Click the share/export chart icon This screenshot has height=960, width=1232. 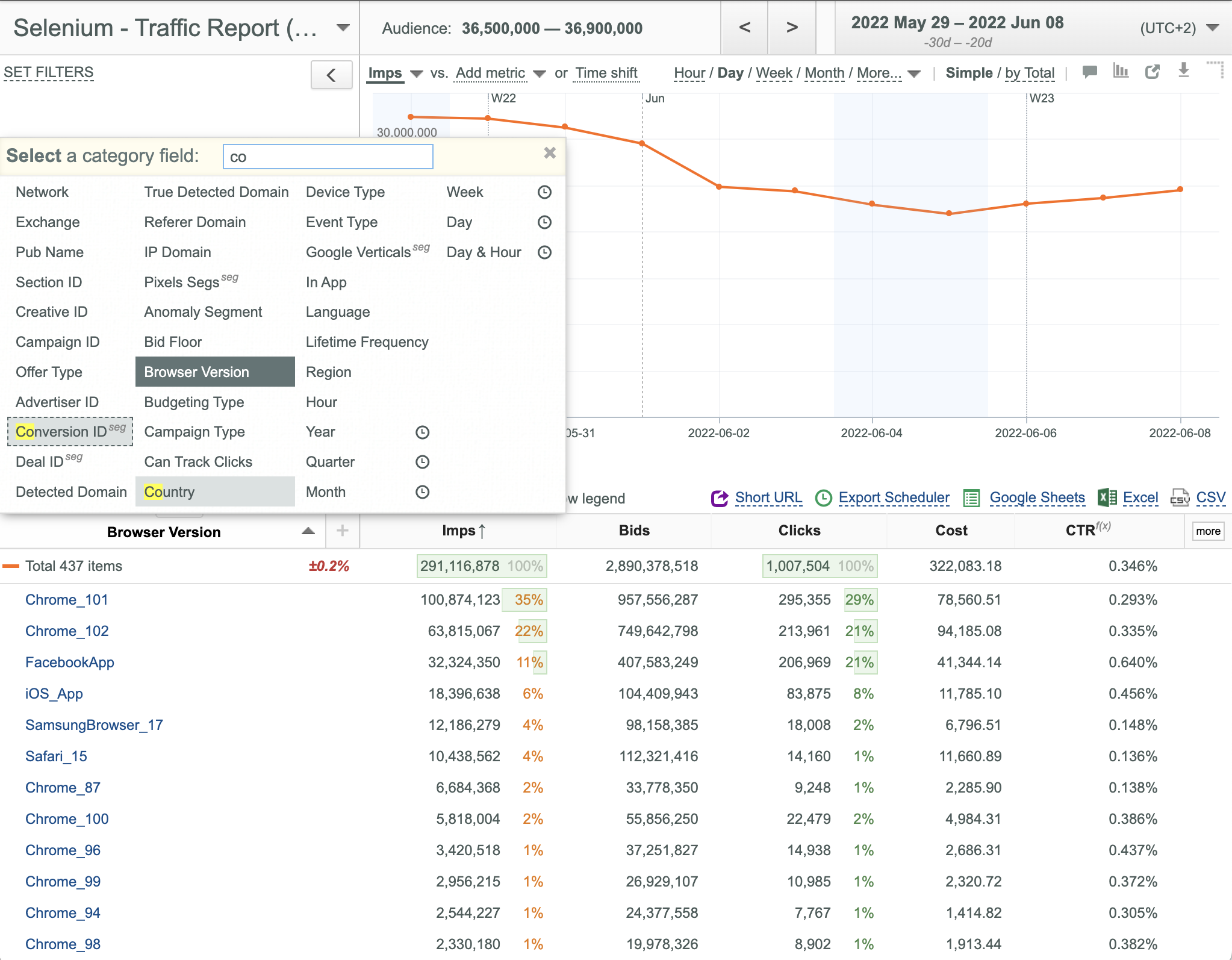tap(1153, 72)
